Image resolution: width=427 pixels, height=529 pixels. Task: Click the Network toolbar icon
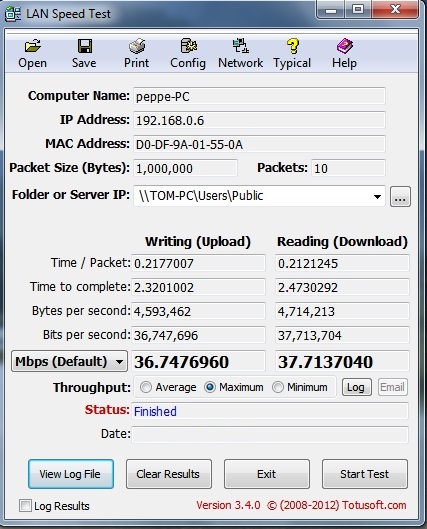tap(240, 46)
